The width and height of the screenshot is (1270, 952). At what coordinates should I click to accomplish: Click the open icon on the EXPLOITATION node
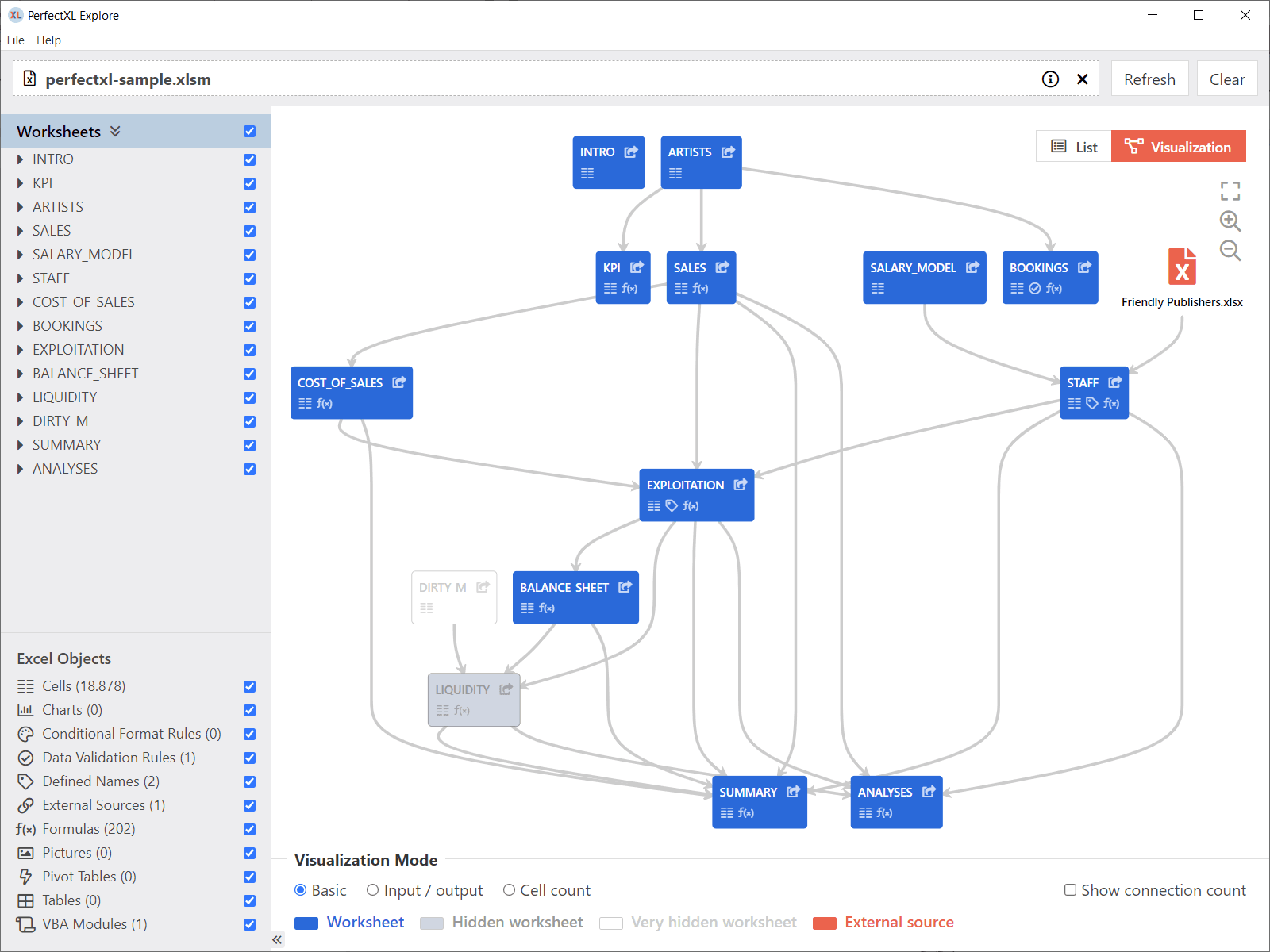[740, 485]
